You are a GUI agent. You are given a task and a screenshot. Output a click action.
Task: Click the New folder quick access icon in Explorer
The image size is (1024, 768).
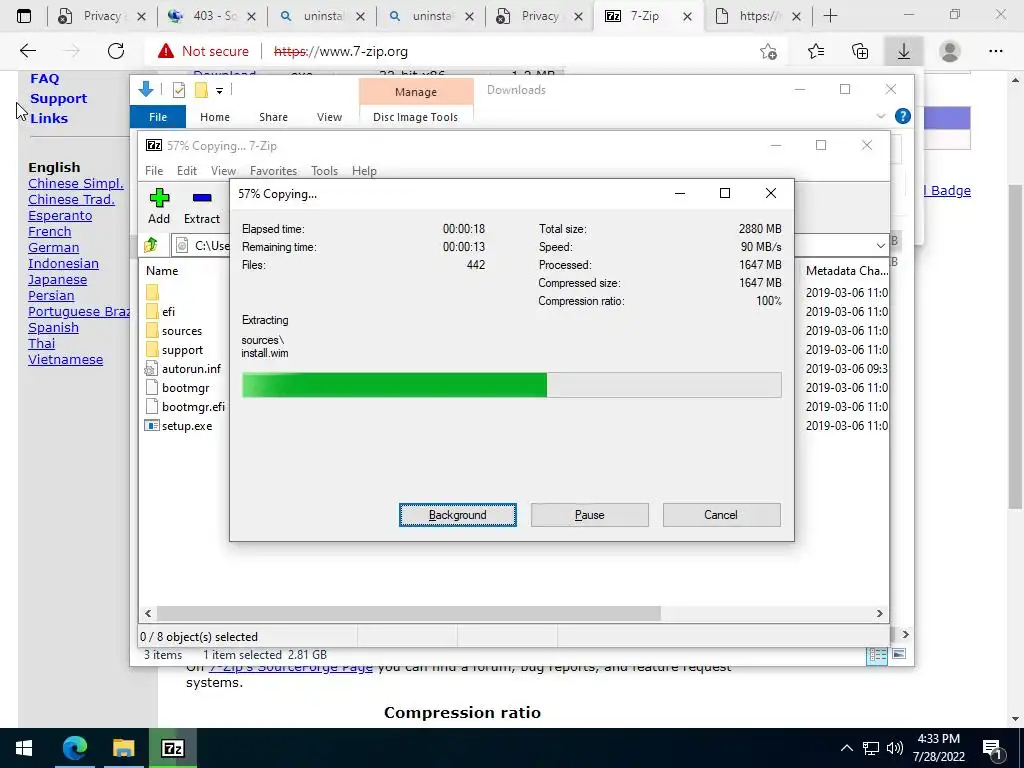tap(201, 90)
